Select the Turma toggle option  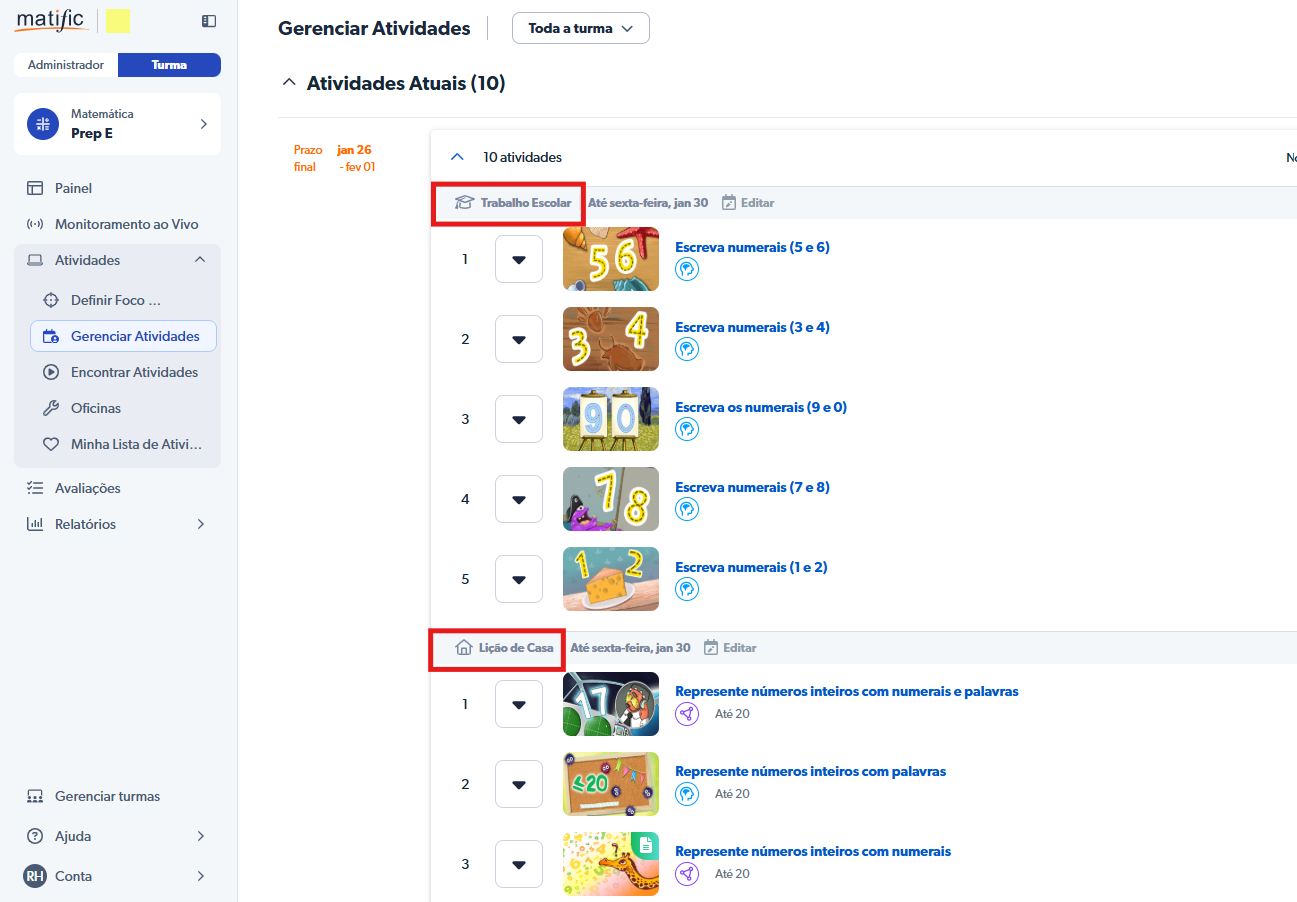click(169, 65)
